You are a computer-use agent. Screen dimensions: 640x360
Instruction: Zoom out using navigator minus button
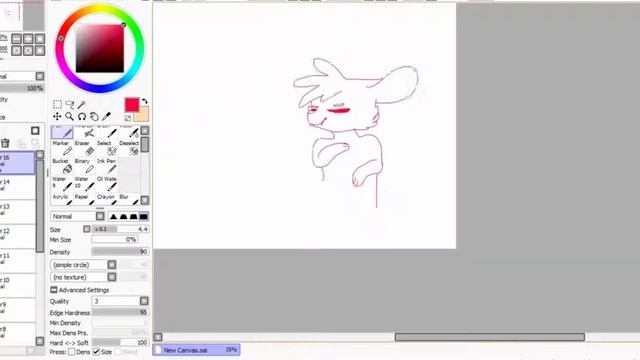pyautogui.click(x=16, y=39)
